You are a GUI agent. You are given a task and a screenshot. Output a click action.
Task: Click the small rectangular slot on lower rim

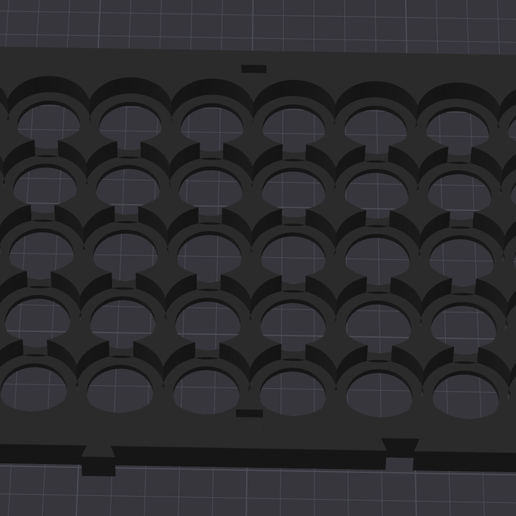pos(249,413)
